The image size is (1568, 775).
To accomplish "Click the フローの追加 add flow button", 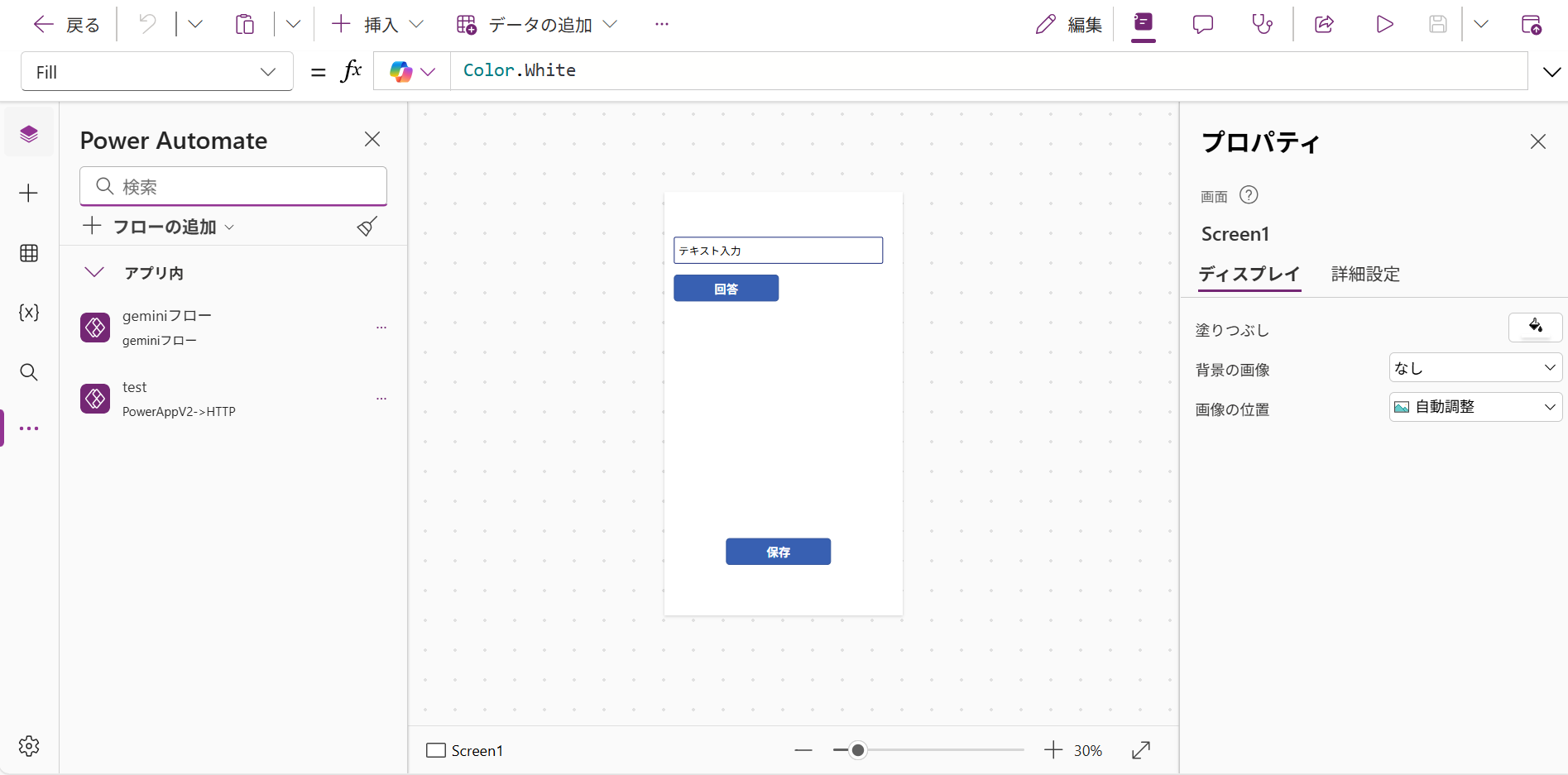I will (x=159, y=227).
